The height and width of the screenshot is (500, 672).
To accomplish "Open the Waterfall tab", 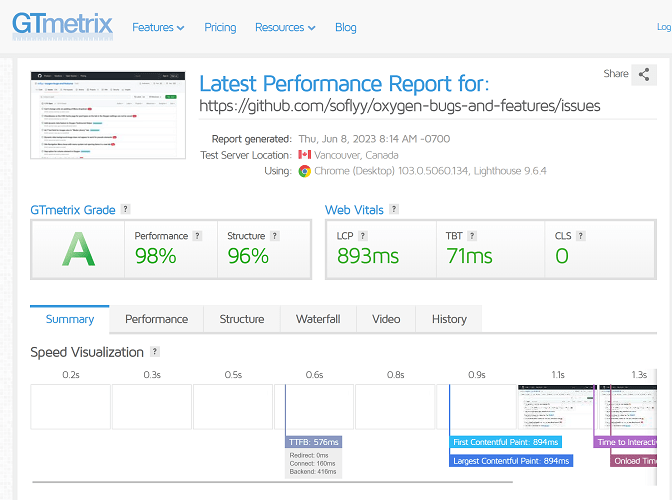I will click(x=318, y=319).
